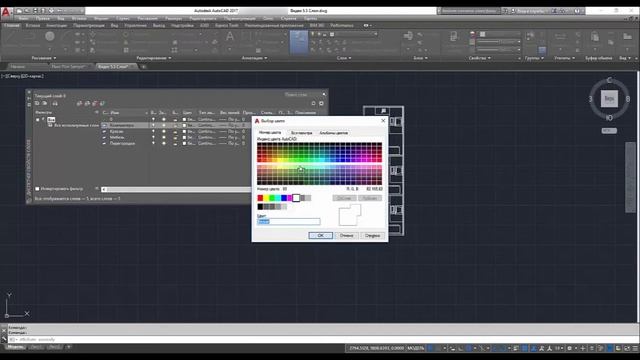Click the Insert block icon in Блок panel

point(408,36)
